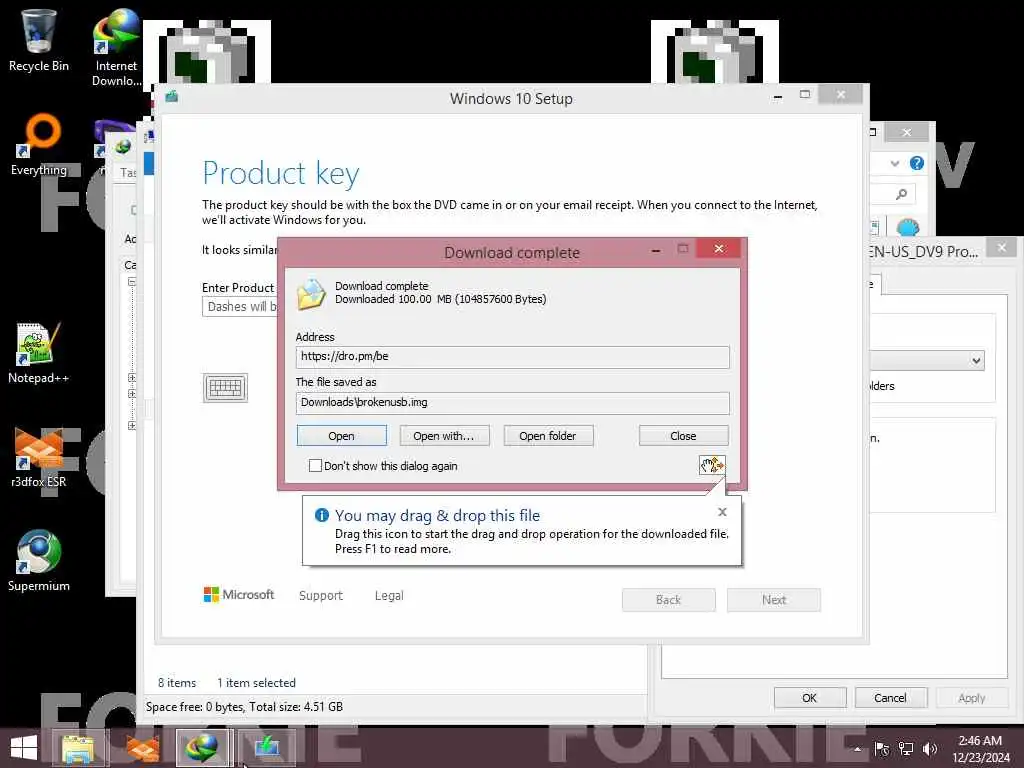Click the Back button in Setup
The height and width of the screenshot is (768, 1024).
[669, 600]
